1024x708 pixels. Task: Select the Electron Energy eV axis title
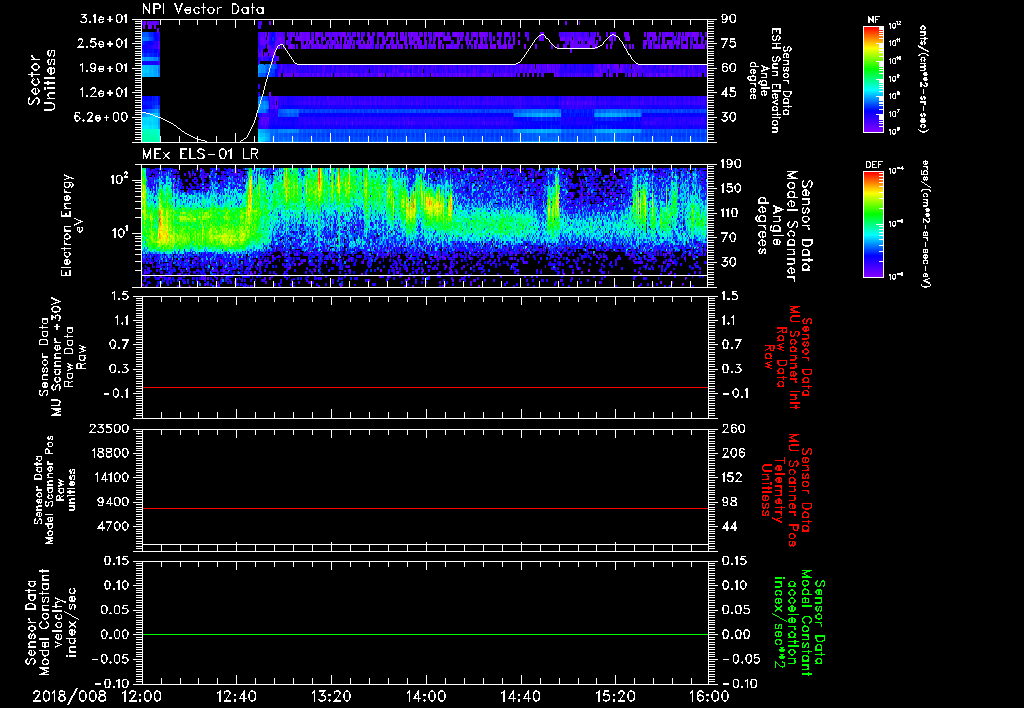pyautogui.click(x=72, y=226)
